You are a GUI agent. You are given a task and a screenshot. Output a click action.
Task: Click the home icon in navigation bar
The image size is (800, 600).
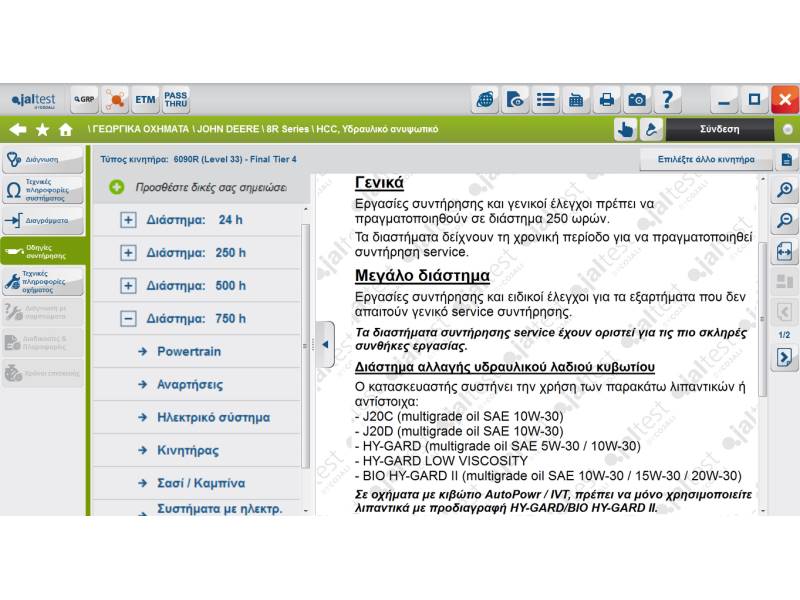click(x=66, y=129)
